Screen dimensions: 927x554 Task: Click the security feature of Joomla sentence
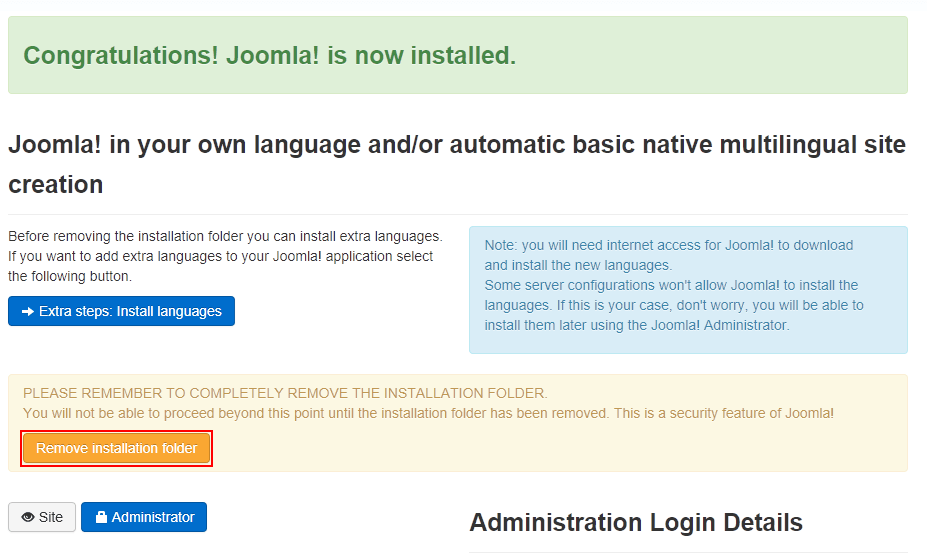click(x=724, y=413)
